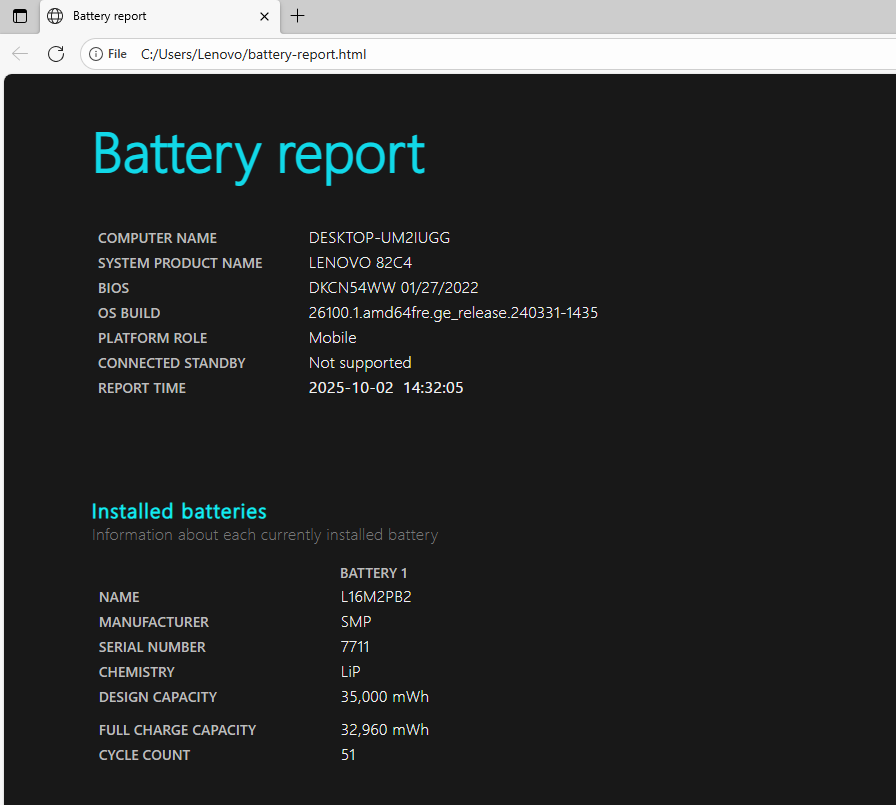Click the full charge capacity 32,960 mWh
The width and height of the screenshot is (896, 805).
384,730
